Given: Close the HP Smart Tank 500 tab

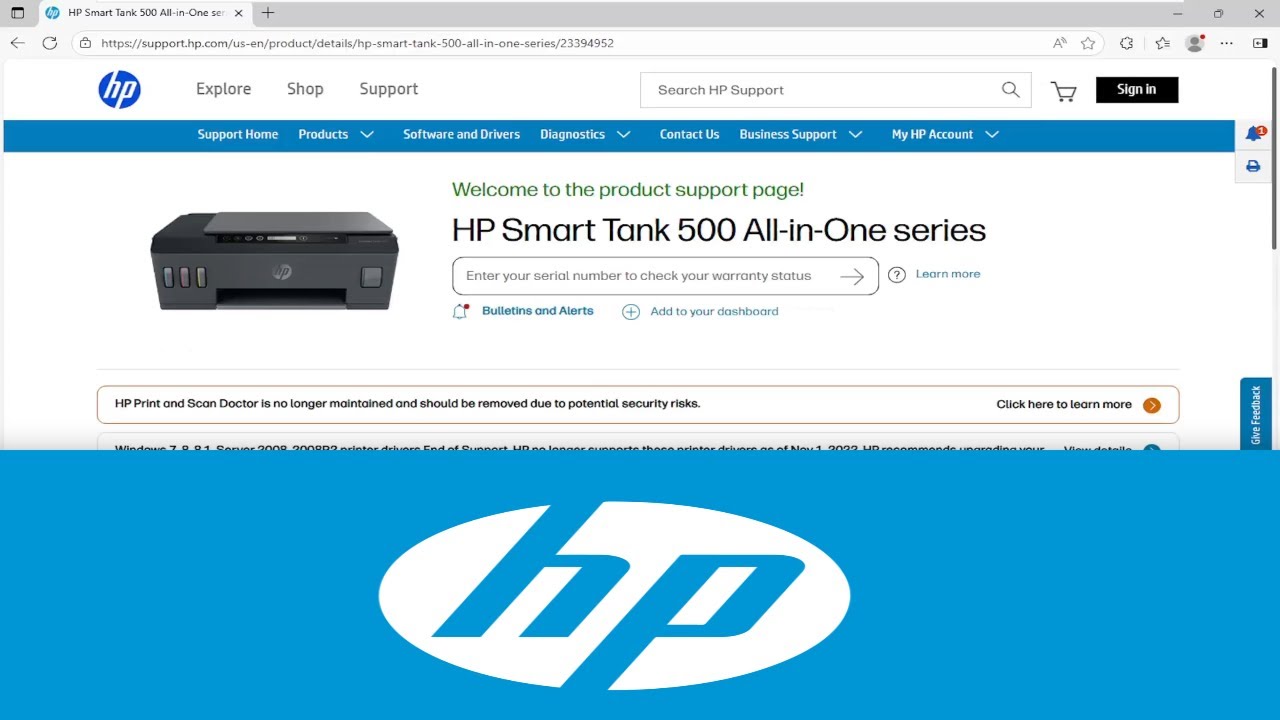Looking at the screenshot, I should 239,13.
